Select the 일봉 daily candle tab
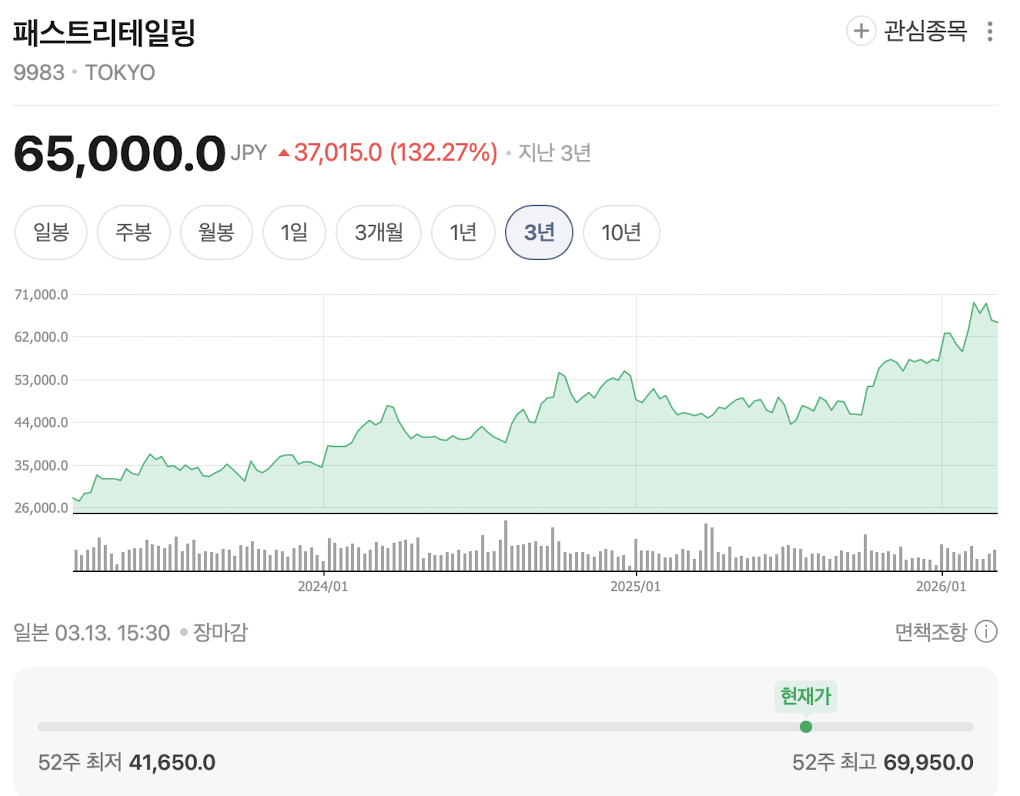 click(51, 233)
